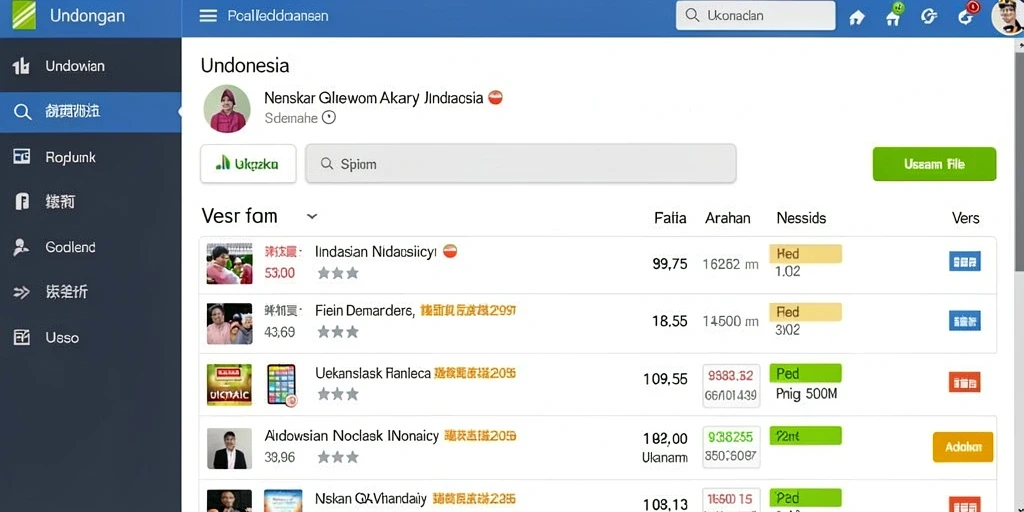1024x512 pixels.
Task: Select the Ropumk sidebar item
Action: [x=91, y=157]
